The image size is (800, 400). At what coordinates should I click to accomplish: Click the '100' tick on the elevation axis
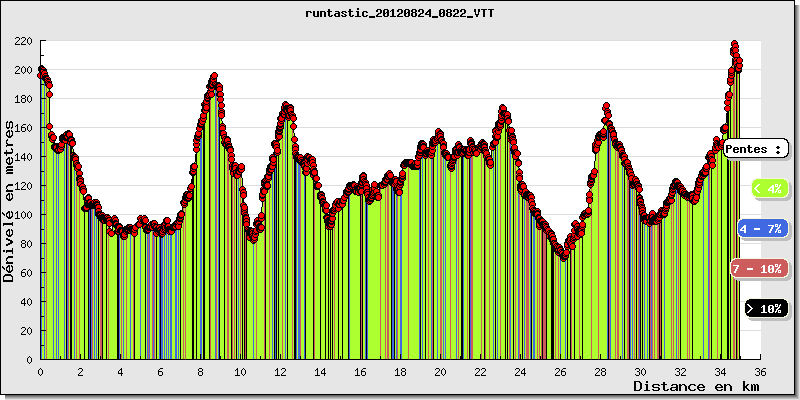point(24,215)
